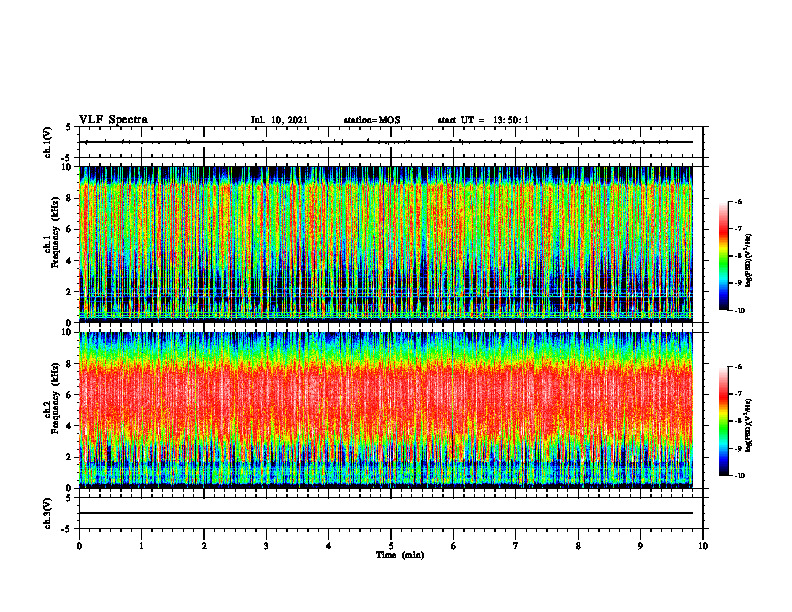
Task: Click the ch.2 "Frequency (kHz)" axis label
Action: [x=56, y=398]
